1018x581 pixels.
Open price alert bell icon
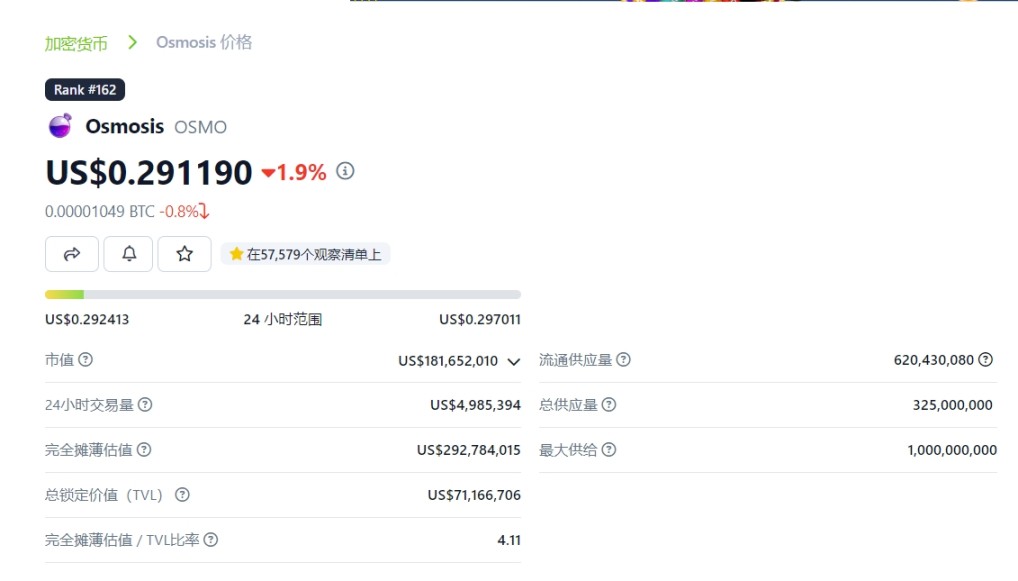(128, 254)
